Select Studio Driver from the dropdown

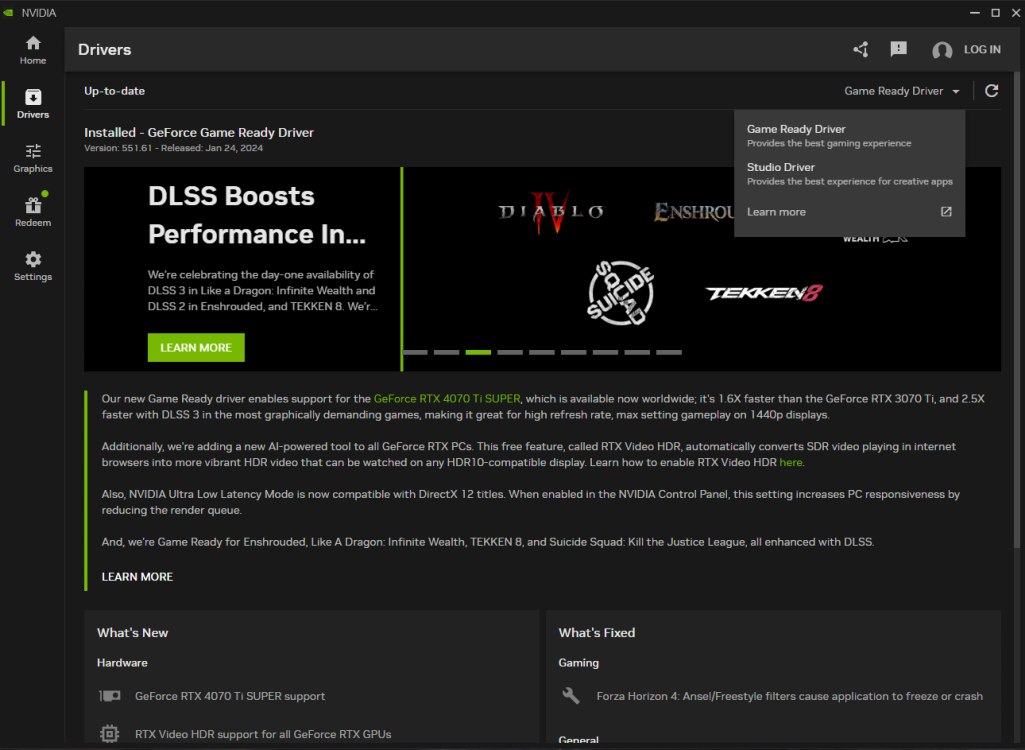tap(781, 167)
